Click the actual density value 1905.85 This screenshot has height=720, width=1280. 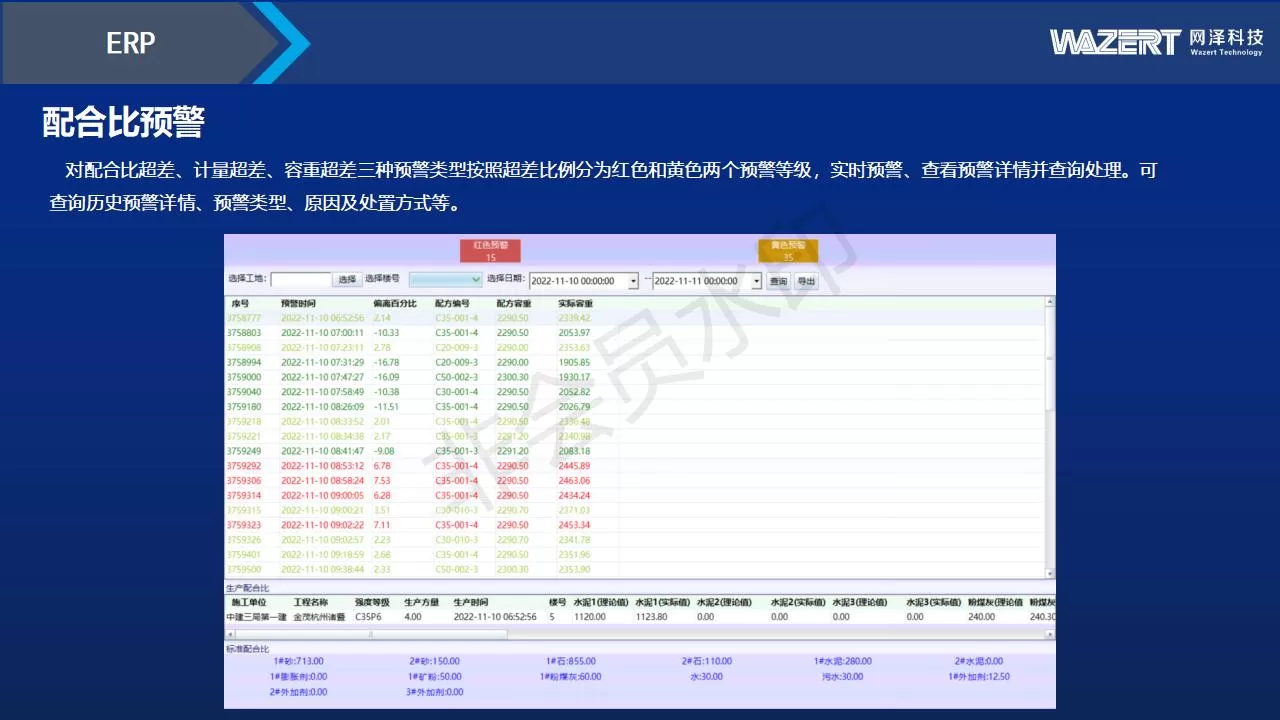pyautogui.click(x=574, y=363)
